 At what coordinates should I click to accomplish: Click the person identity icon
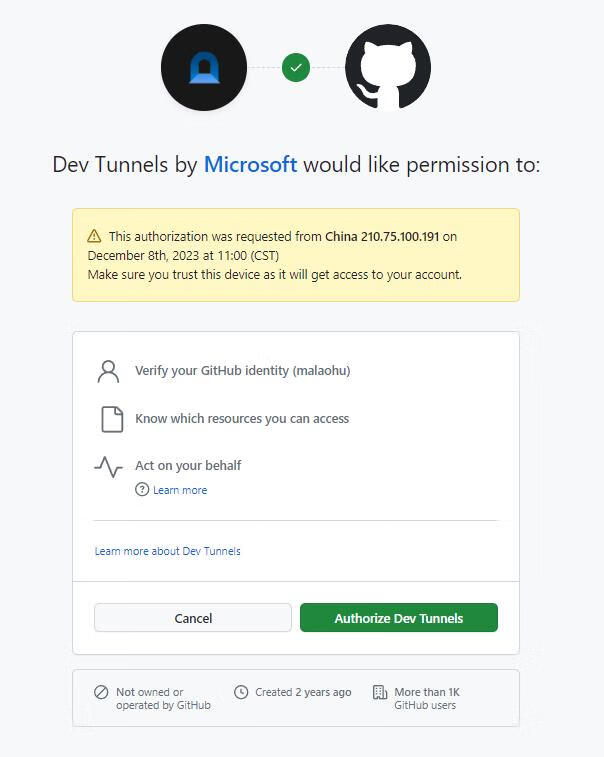(108, 371)
